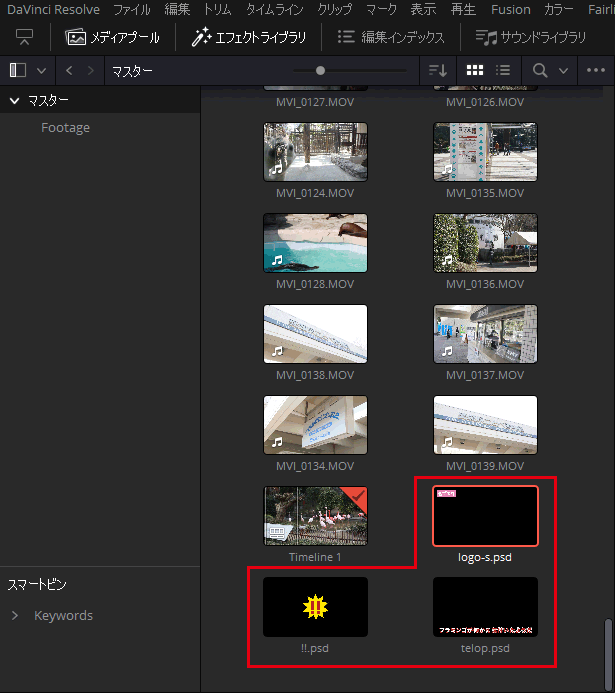Open the 編集 menu
The width and height of the screenshot is (615, 693).
click(x=177, y=9)
